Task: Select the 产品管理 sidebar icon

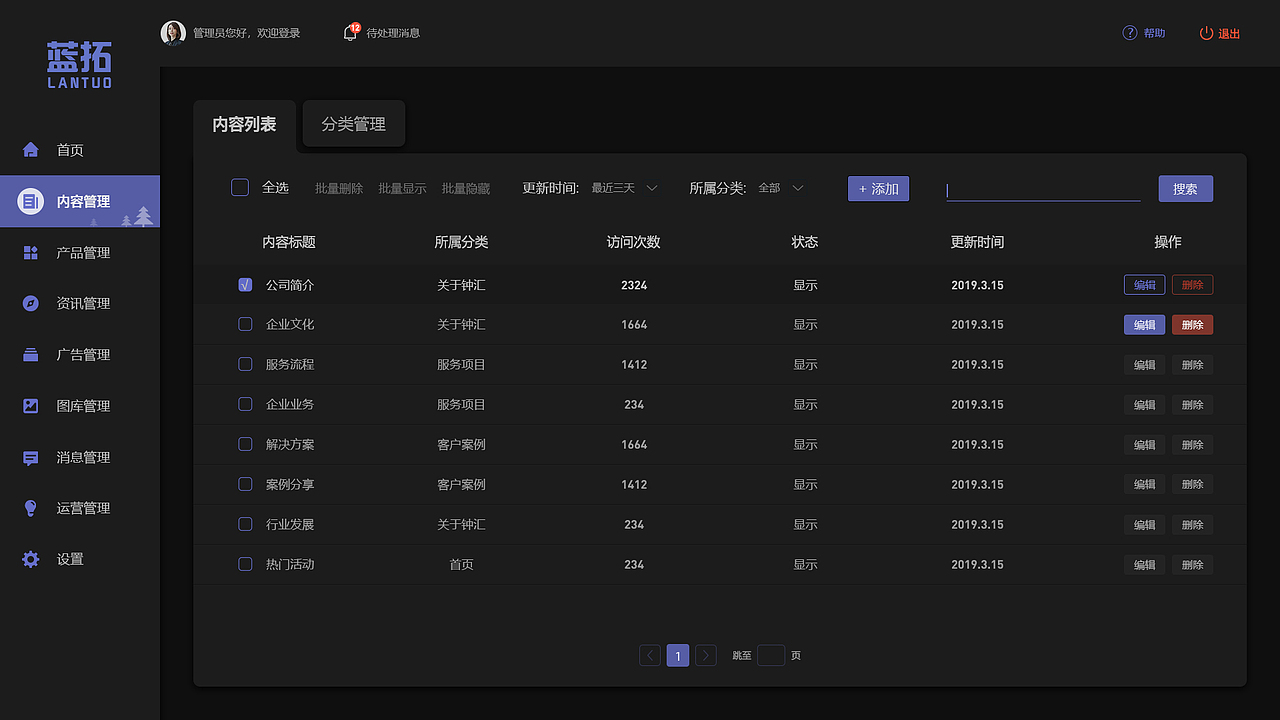Action: 30,252
